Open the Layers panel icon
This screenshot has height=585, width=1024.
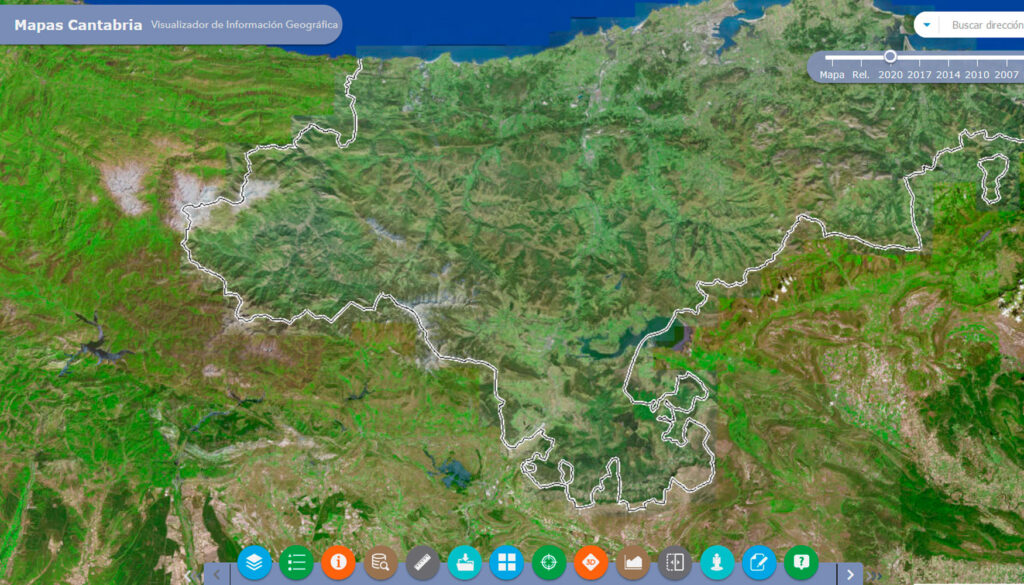(x=253, y=562)
